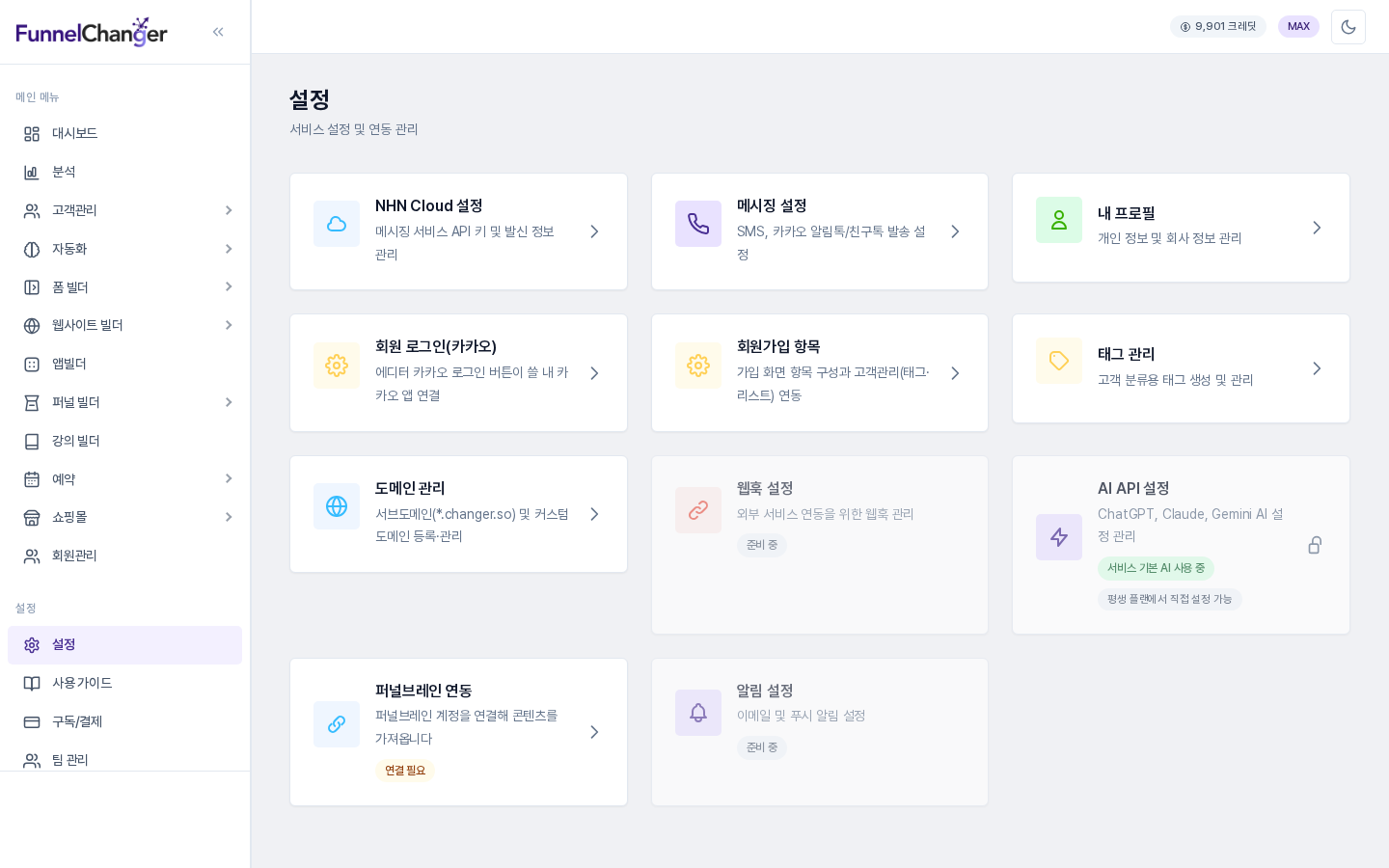Click the 평생 플랜에서 직접 설정 가능 badge
The width and height of the screenshot is (1389, 868).
tap(1169, 599)
